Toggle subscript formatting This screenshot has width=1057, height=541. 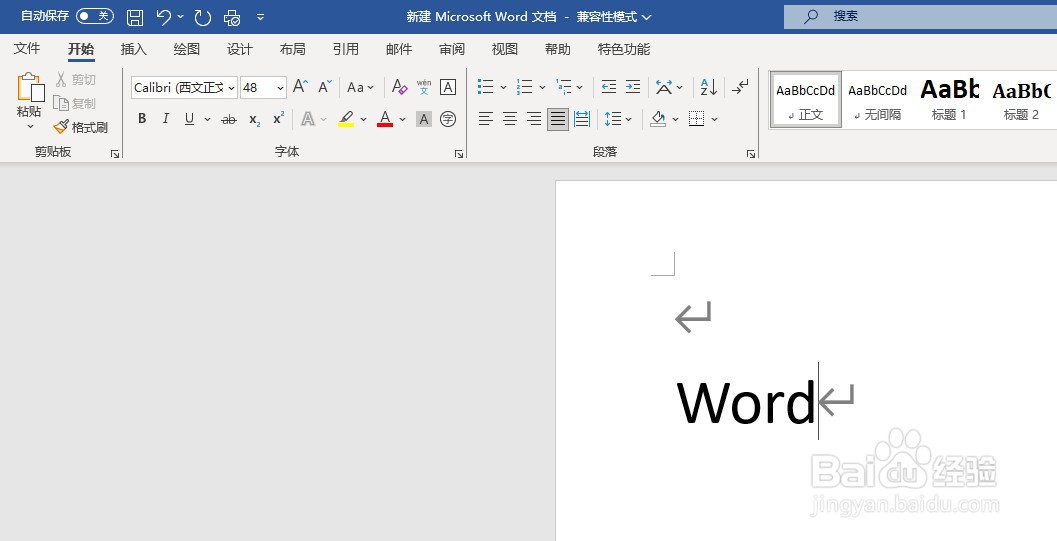point(254,119)
